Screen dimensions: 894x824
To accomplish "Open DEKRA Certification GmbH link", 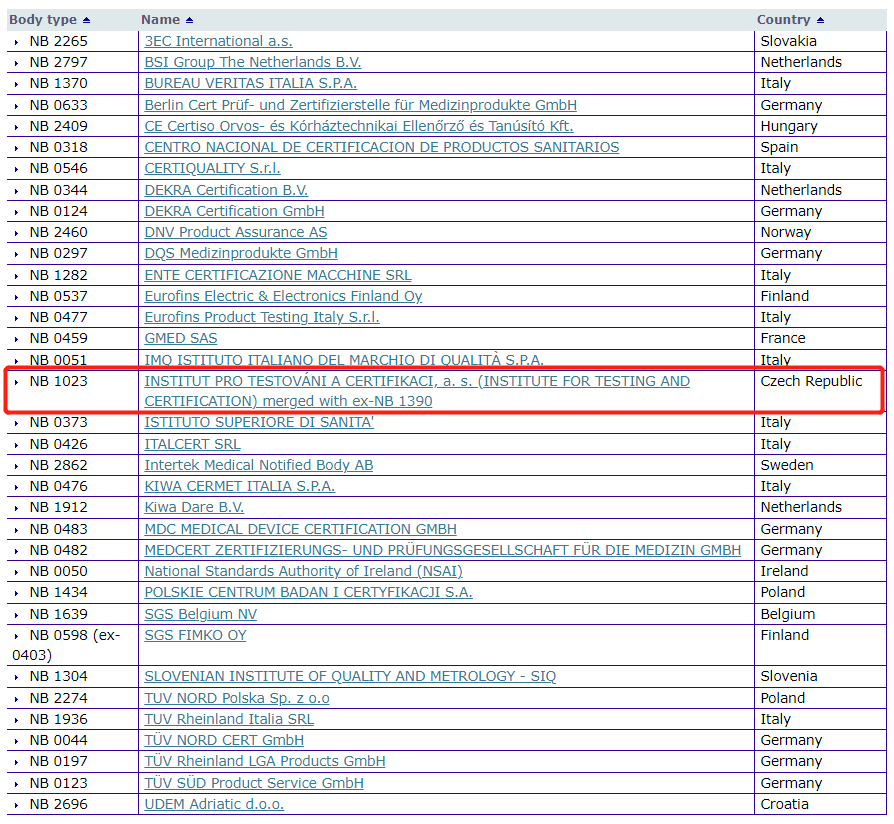I will 234,211.
